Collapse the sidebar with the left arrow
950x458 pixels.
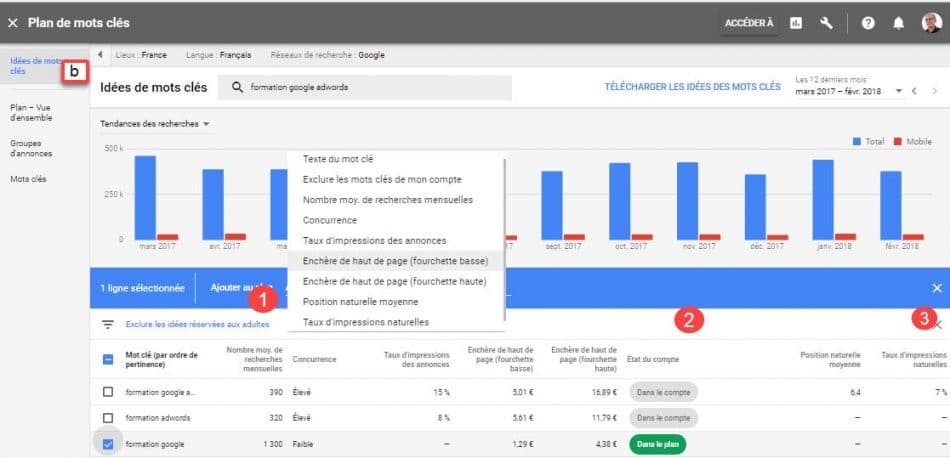100,55
